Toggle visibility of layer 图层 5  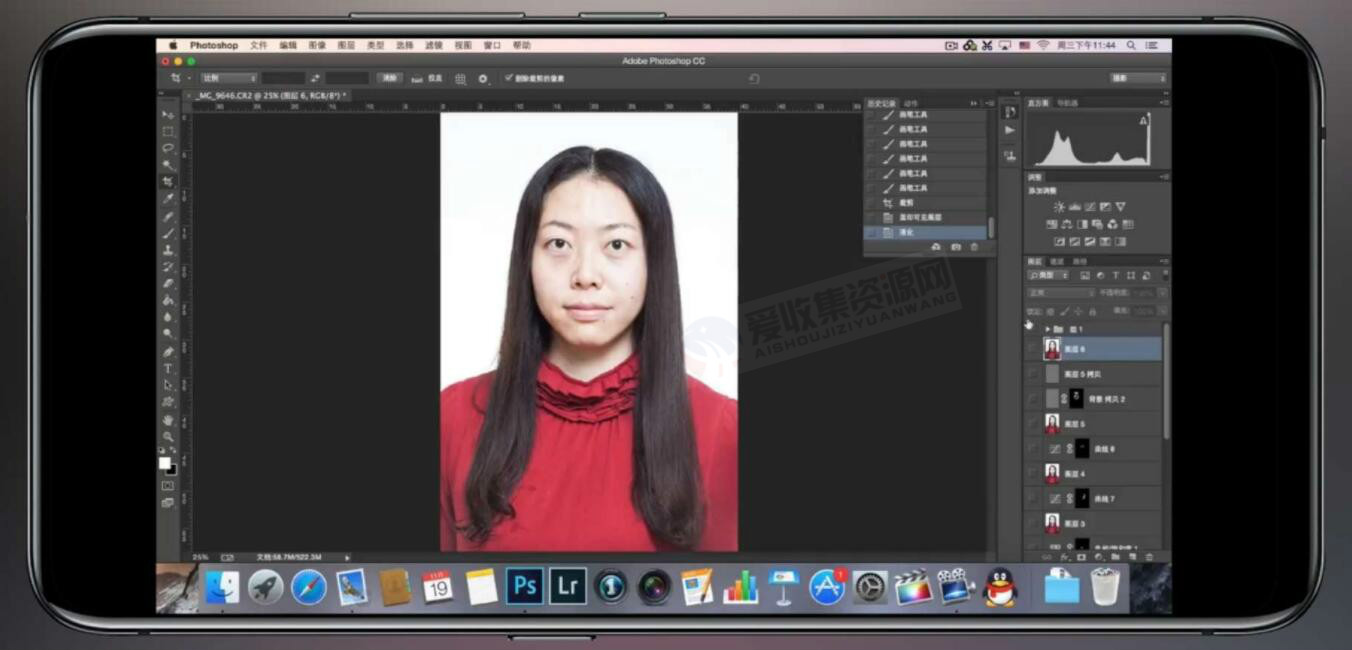[x=1030, y=421]
